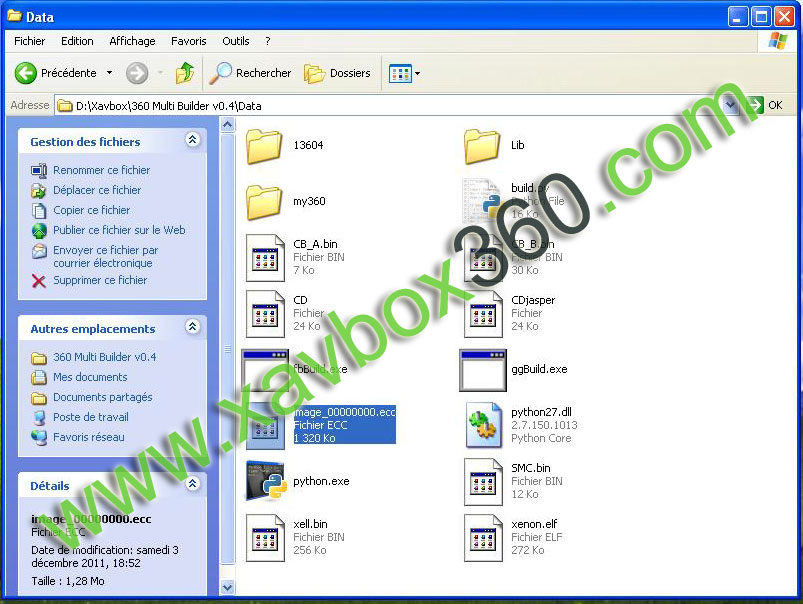Collapse Autres emplacements panel
Screen dimensions: 803x604
(x=193, y=326)
